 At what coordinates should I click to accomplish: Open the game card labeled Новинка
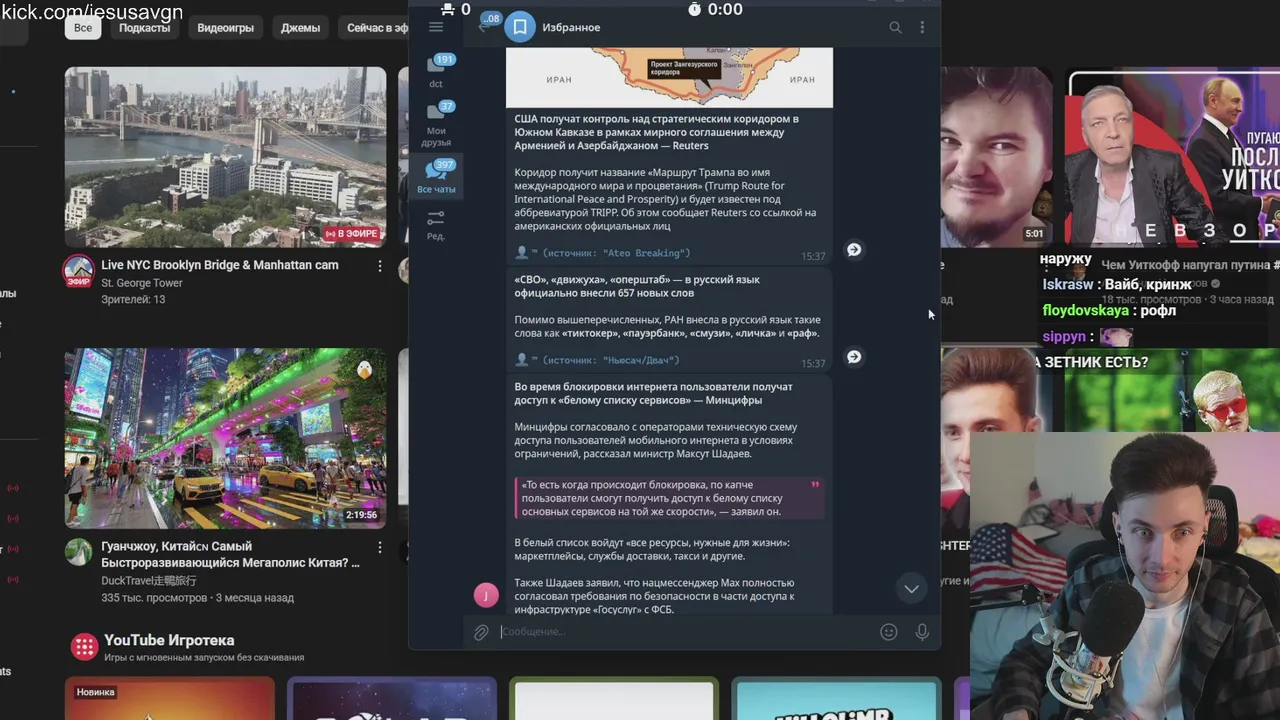pyautogui.click(x=169, y=698)
